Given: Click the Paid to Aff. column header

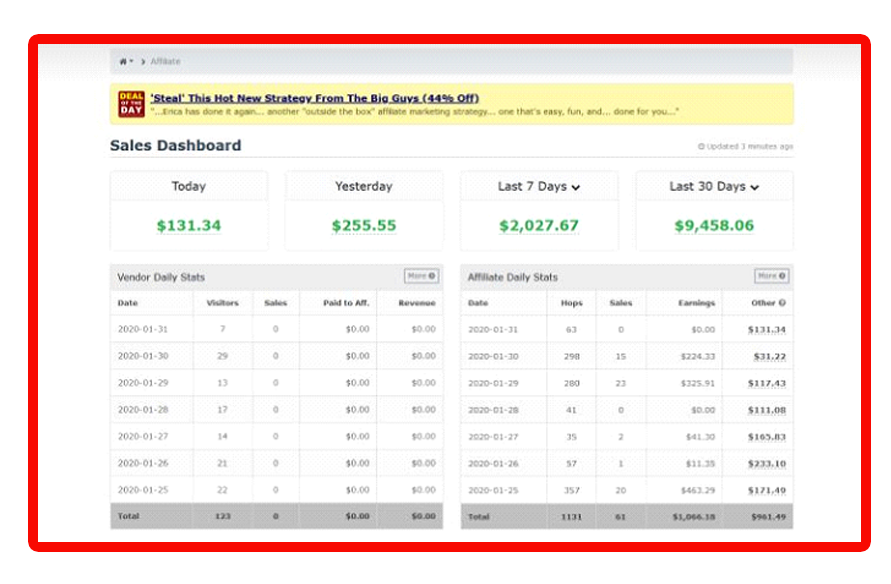Looking at the screenshot, I should point(346,303).
